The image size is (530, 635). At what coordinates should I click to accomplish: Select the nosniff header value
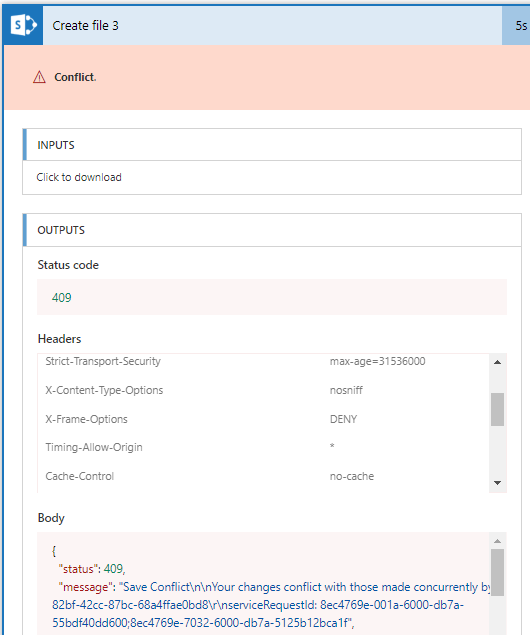click(346, 390)
